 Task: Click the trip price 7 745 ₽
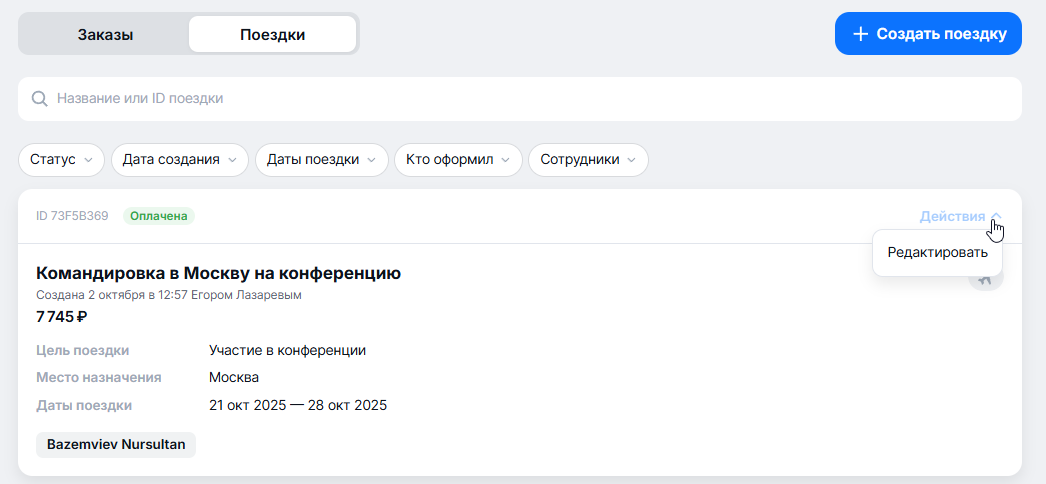point(62,317)
